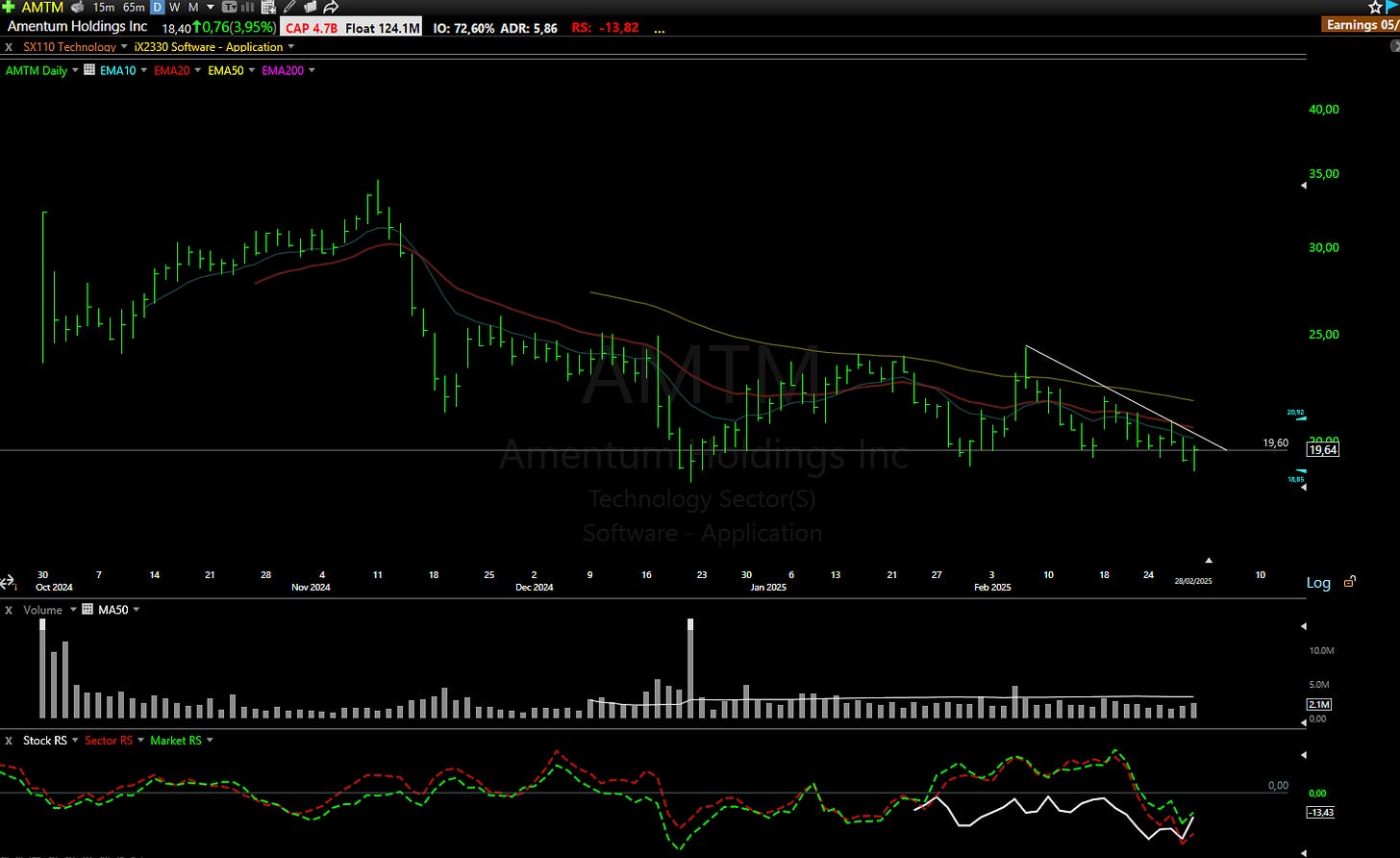Switch to the 15m timeframe
Image resolution: width=1400 pixels, height=858 pixels.
click(103, 8)
